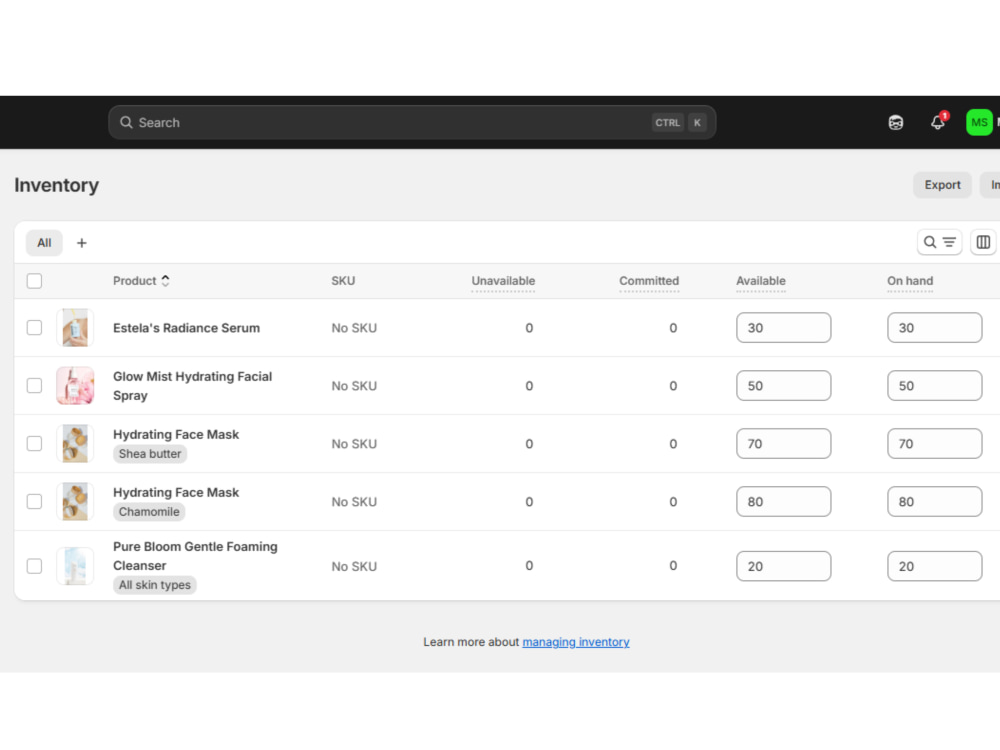
Task: Open the search and filter button
Action: (x=939, y=242)
